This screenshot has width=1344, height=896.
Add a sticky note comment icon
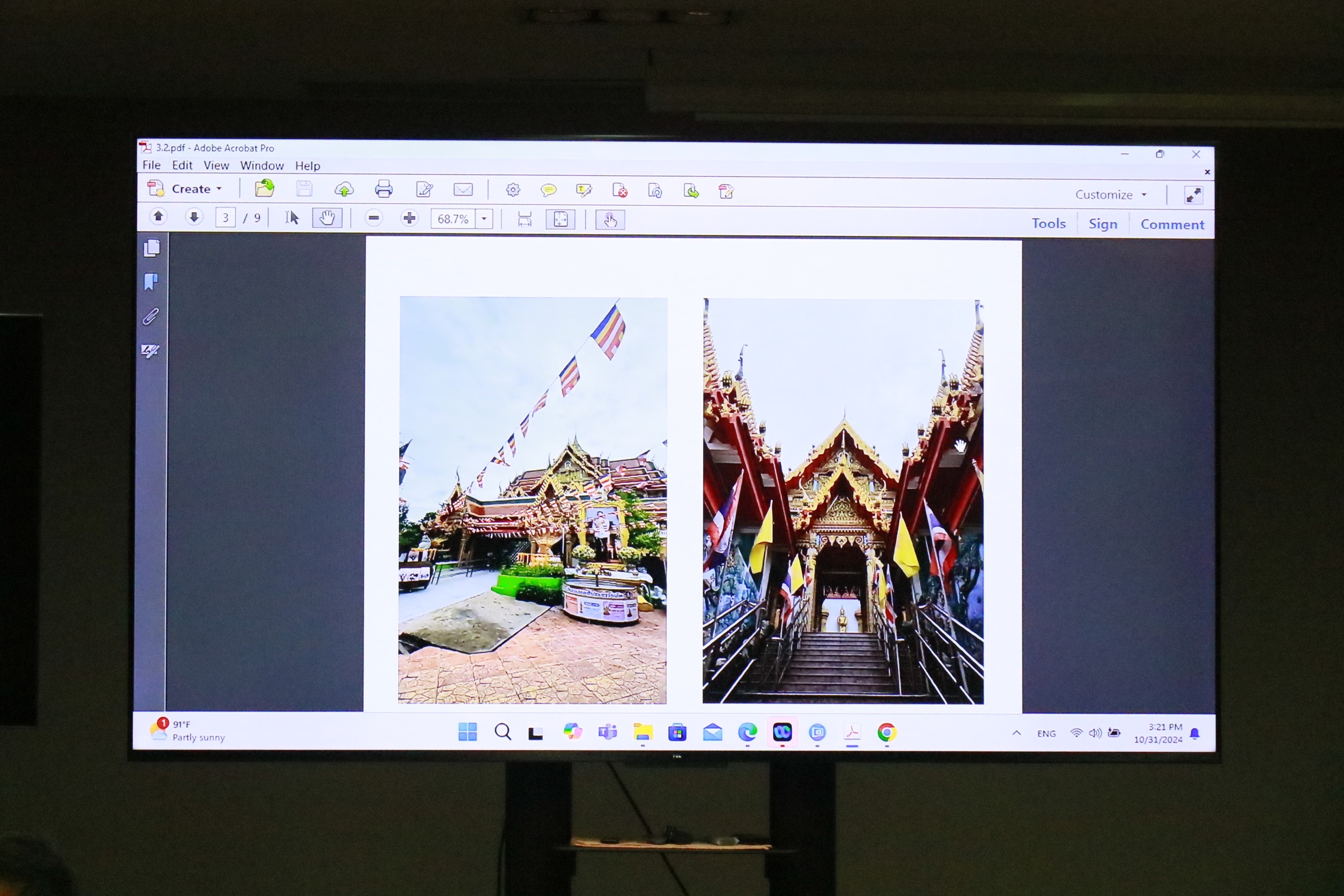tap(548, 190)
